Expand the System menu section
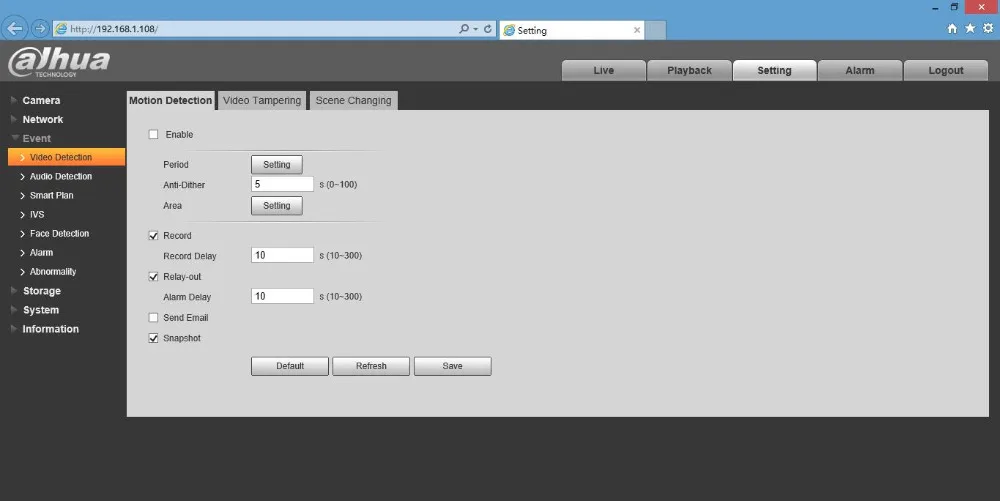The image size is (1000, 501). click(x=41, y=310)
